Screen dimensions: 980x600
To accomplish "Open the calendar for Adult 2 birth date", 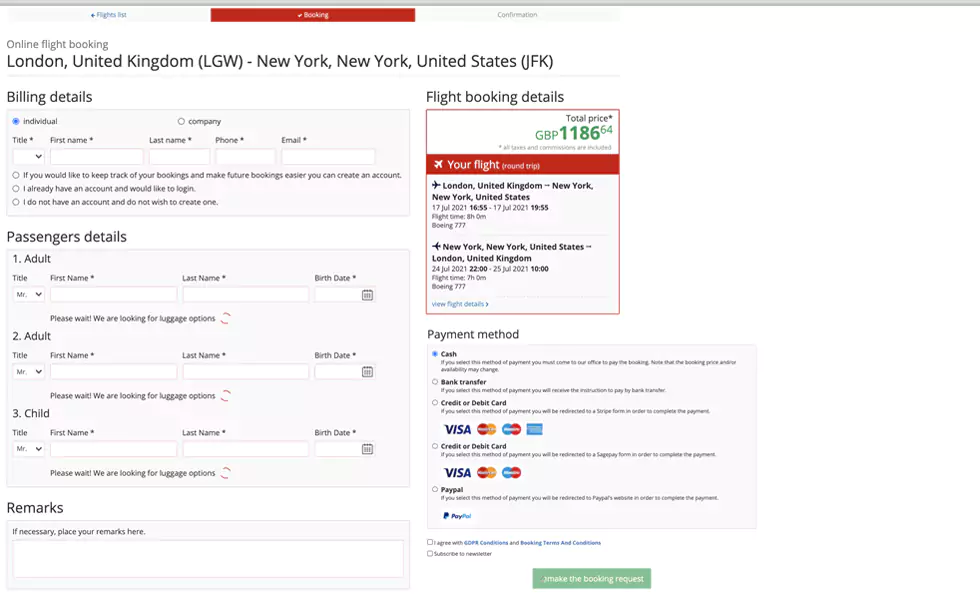I will pos(367,372).
